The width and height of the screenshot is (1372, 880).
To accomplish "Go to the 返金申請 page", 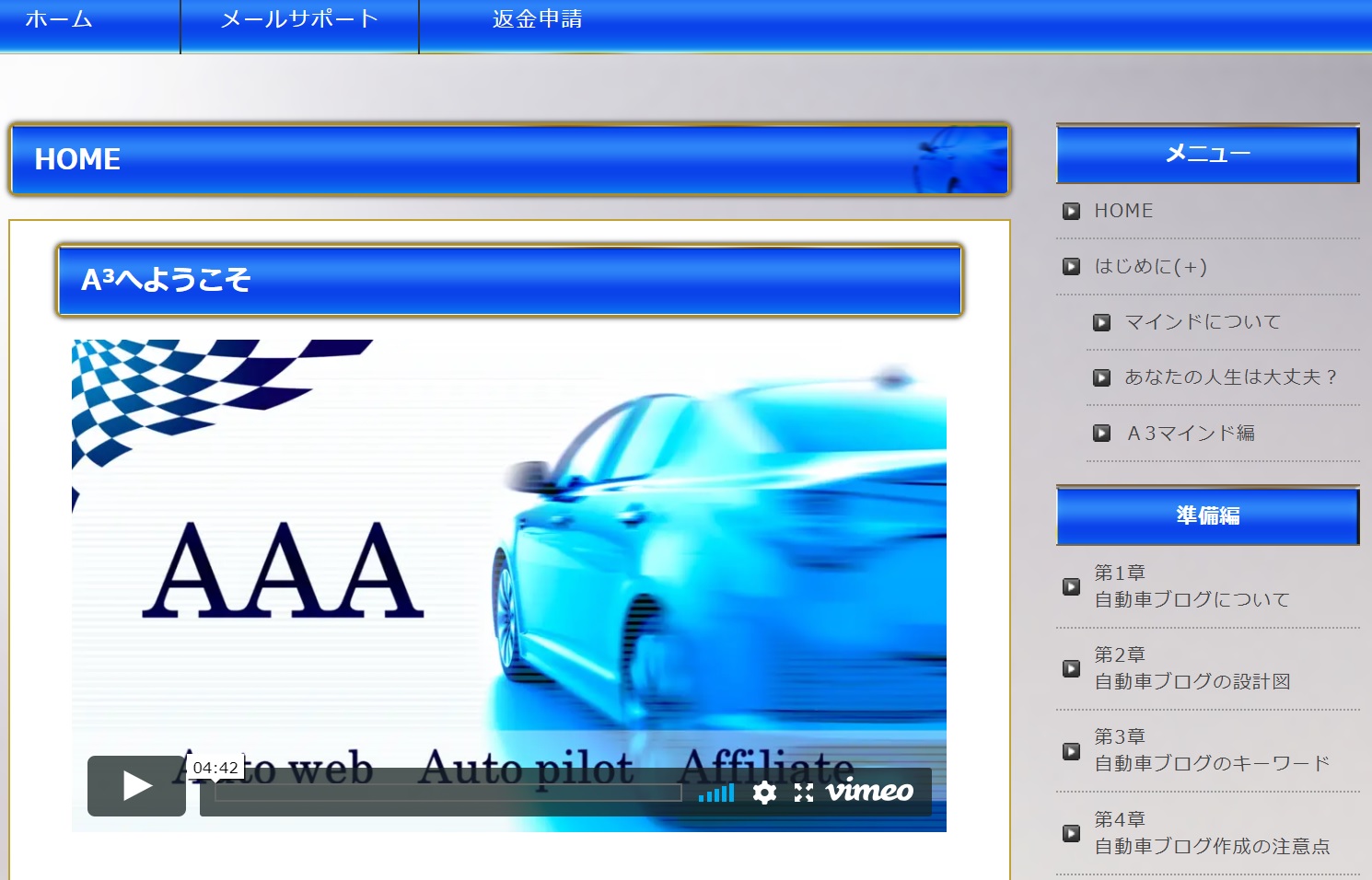I will (x=537, y=19).
